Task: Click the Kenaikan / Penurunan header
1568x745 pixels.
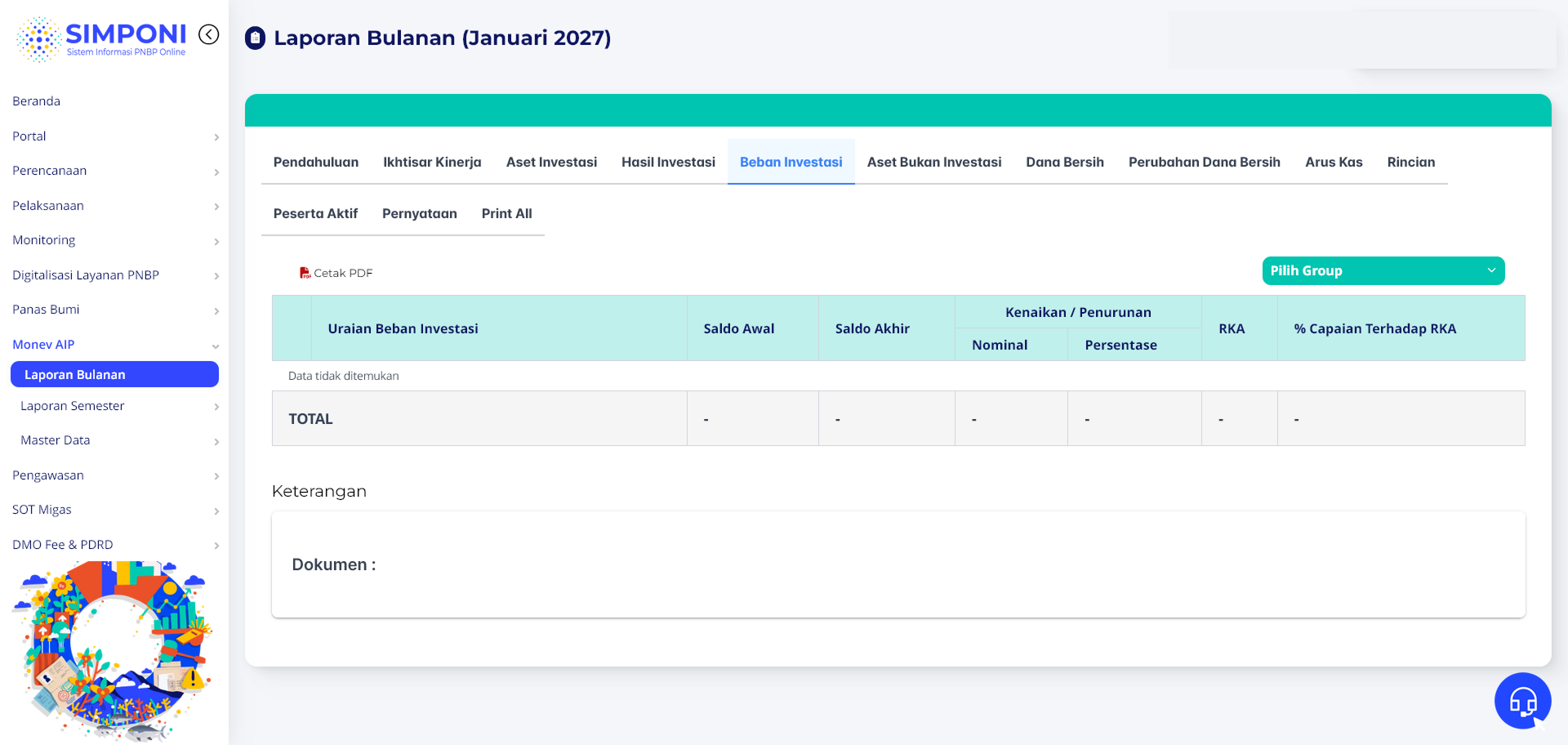Action: click(x=1078, y=312)
